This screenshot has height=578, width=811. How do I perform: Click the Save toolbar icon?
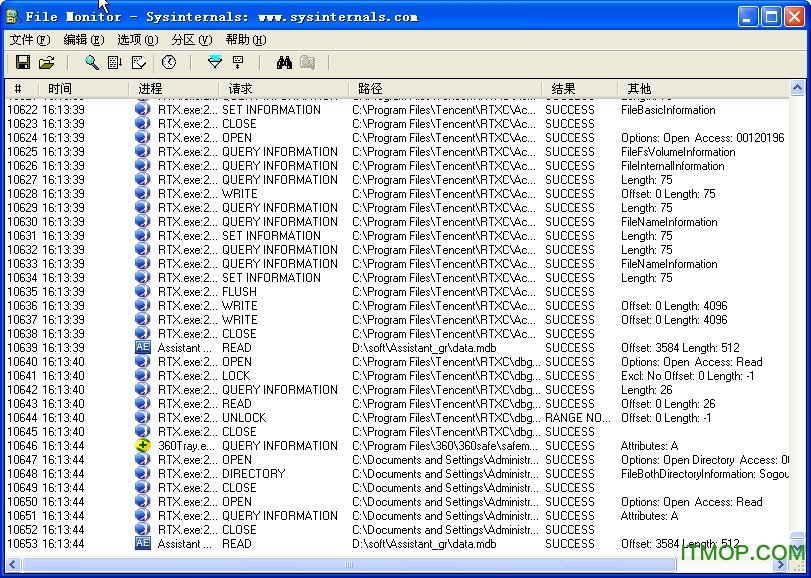[x=22, y=62]
